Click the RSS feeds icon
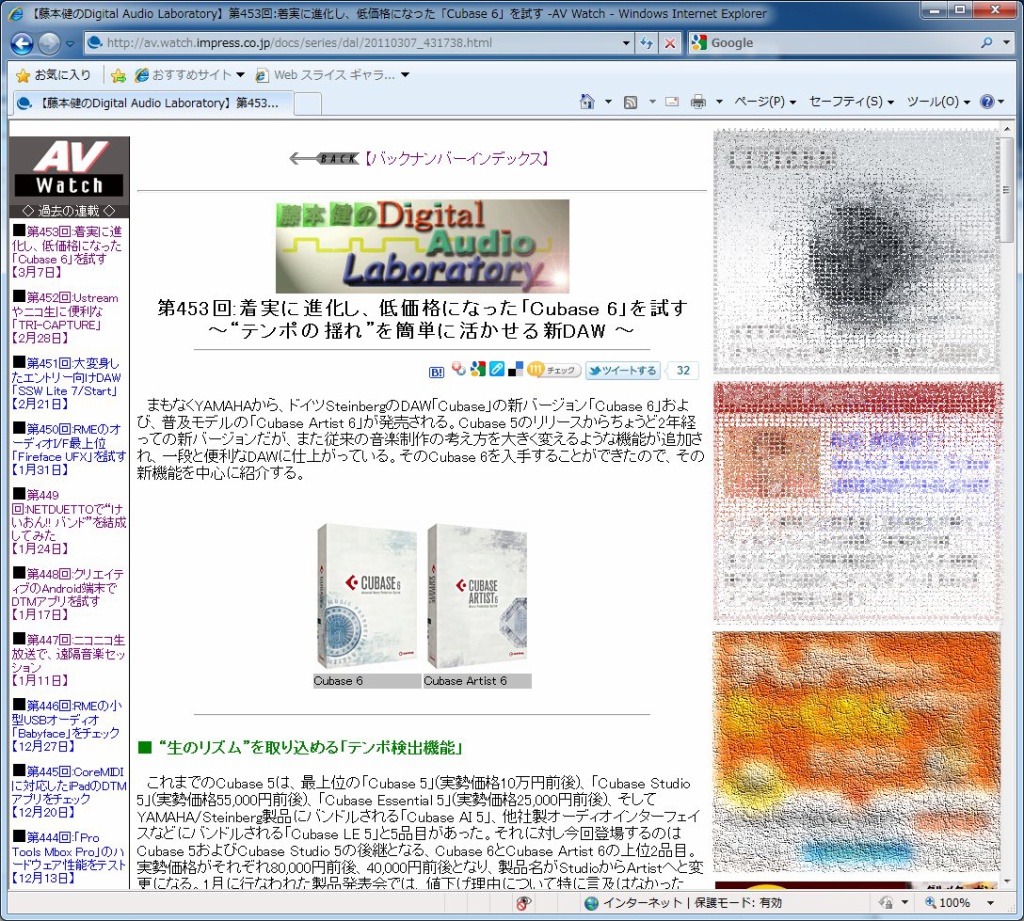1024x921 pixels. (x=630, y=102)
